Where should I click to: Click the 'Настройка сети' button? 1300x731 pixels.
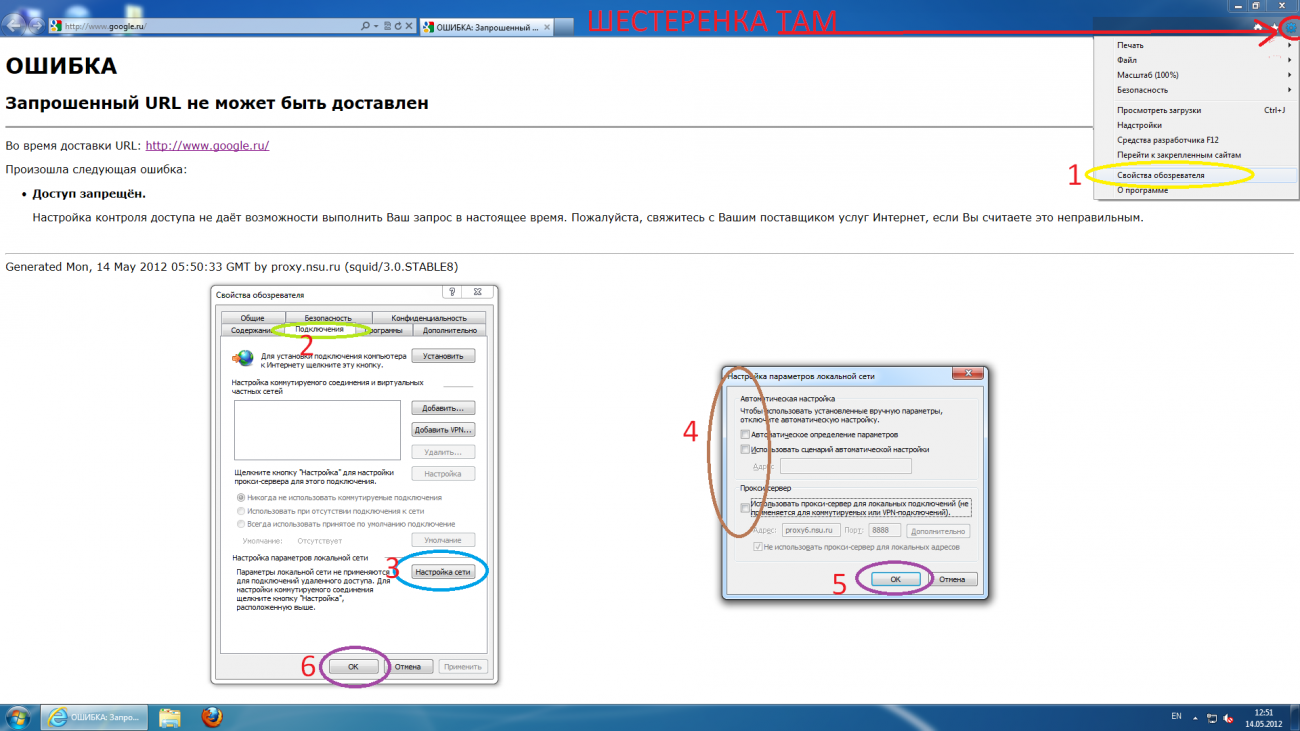point(443,572)
